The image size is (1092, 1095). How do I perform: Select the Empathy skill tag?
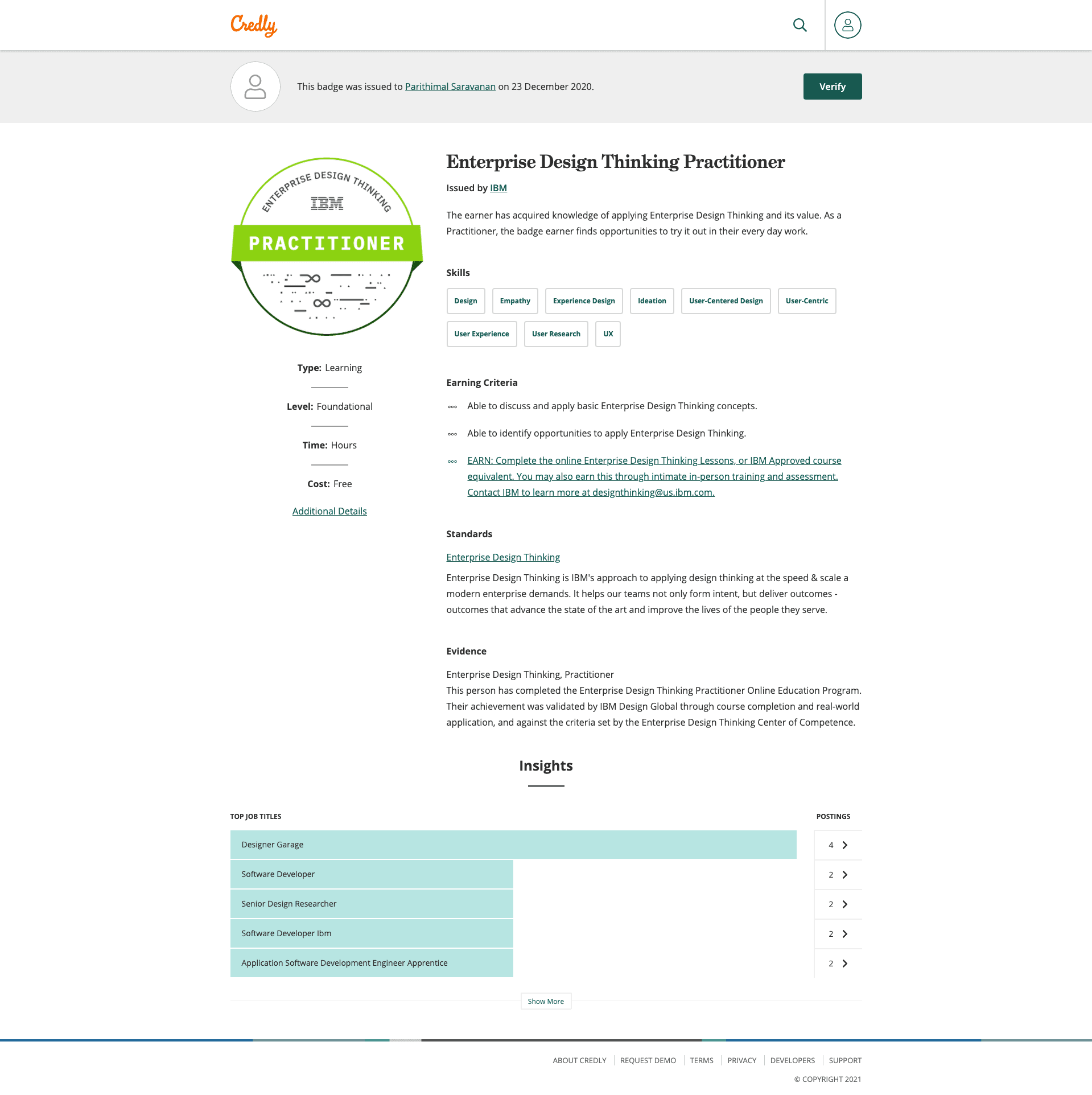coord(515,301)
